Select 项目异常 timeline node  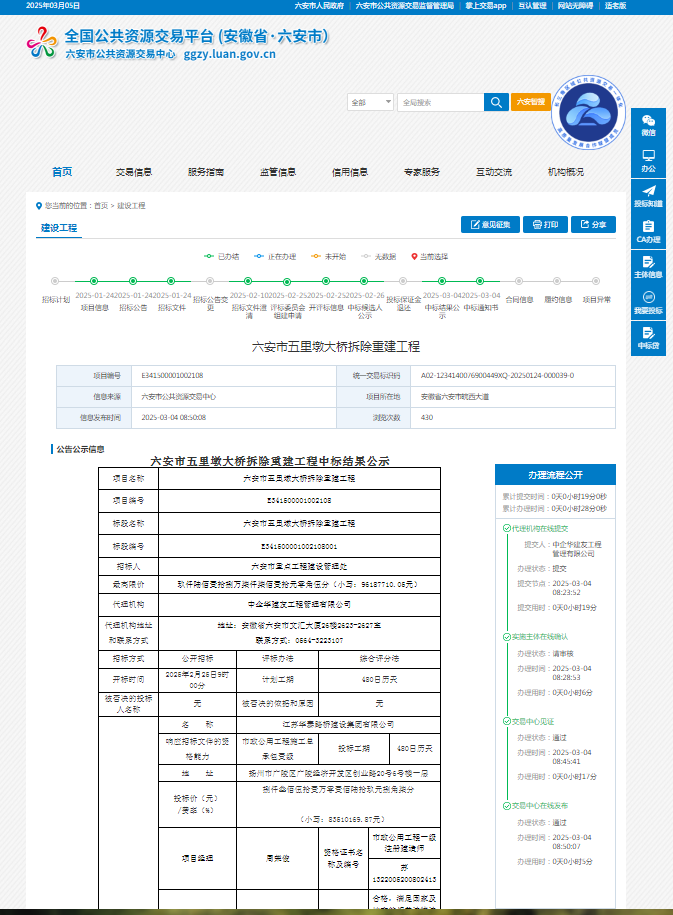(596, 281)
